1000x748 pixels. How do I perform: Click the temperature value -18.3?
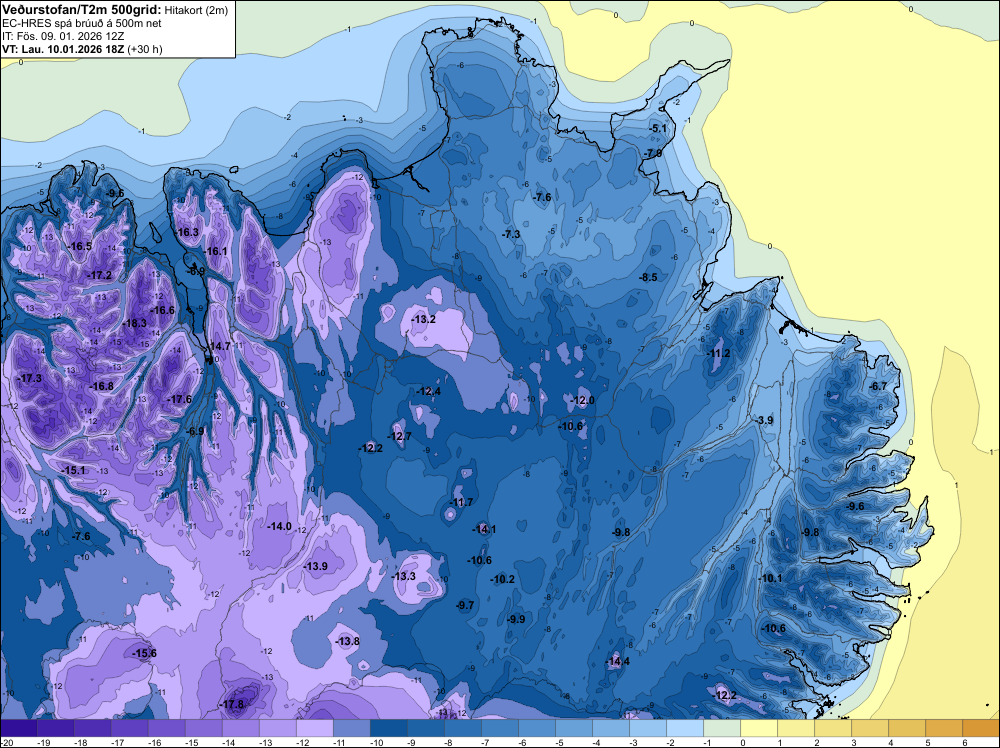pos(134,323)
